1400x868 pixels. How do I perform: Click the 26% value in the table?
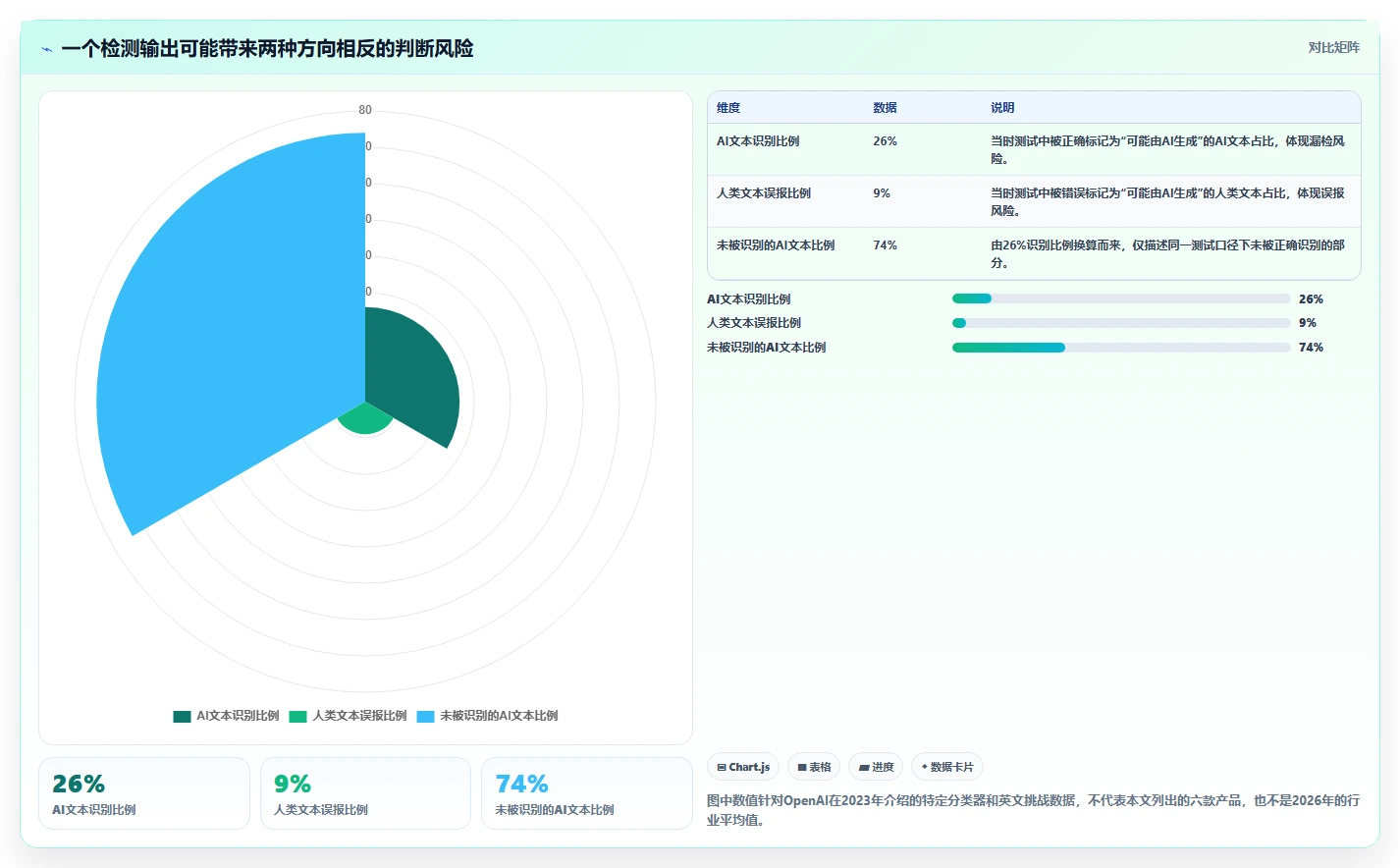(885, 141)
